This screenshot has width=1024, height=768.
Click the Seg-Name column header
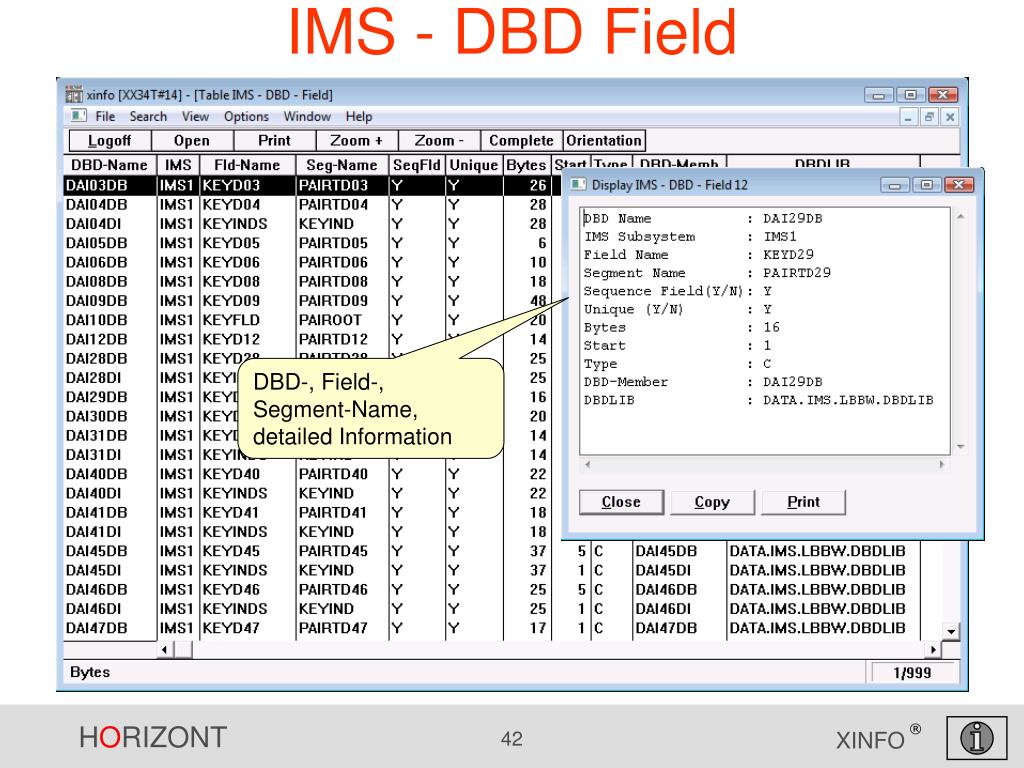pos(342,165)
